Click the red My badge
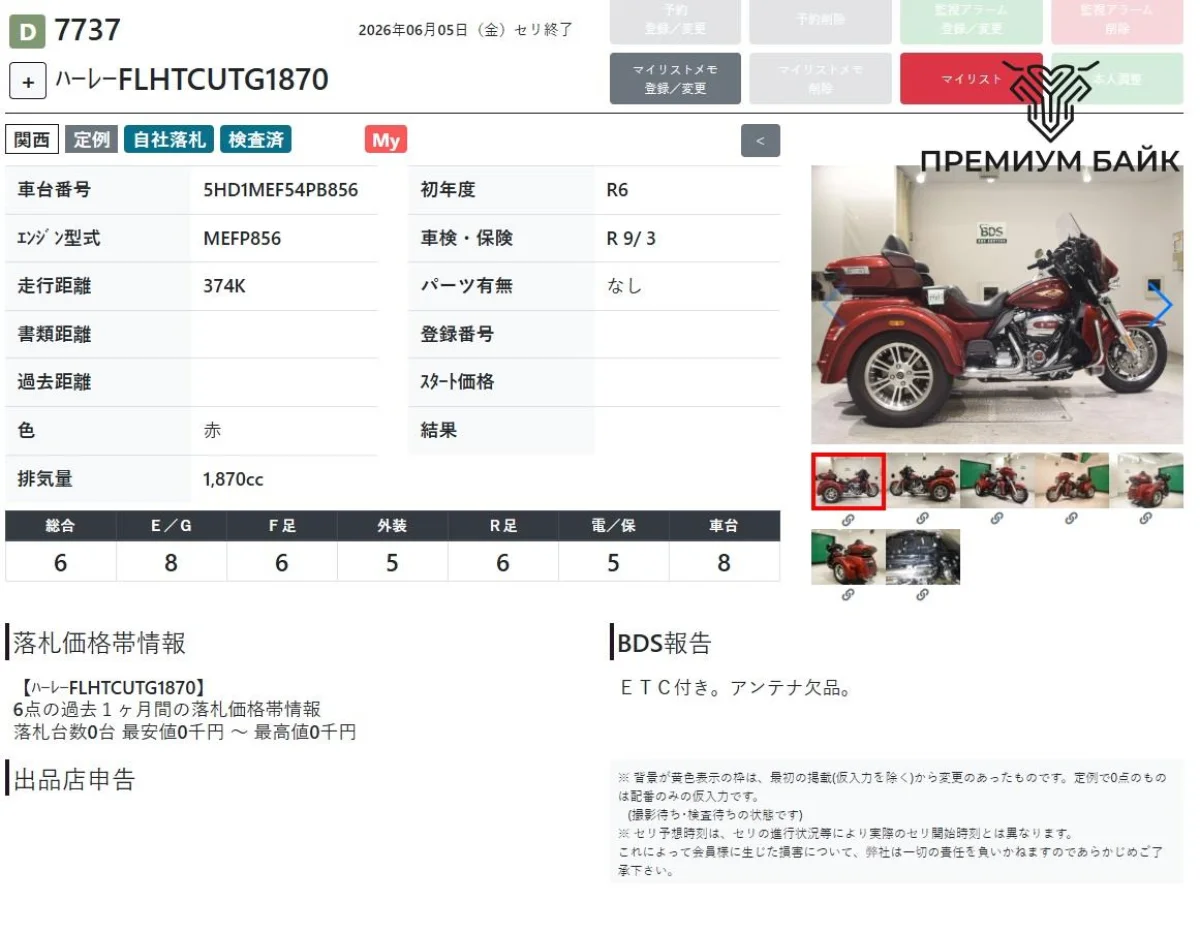 [x=386, y=140]
